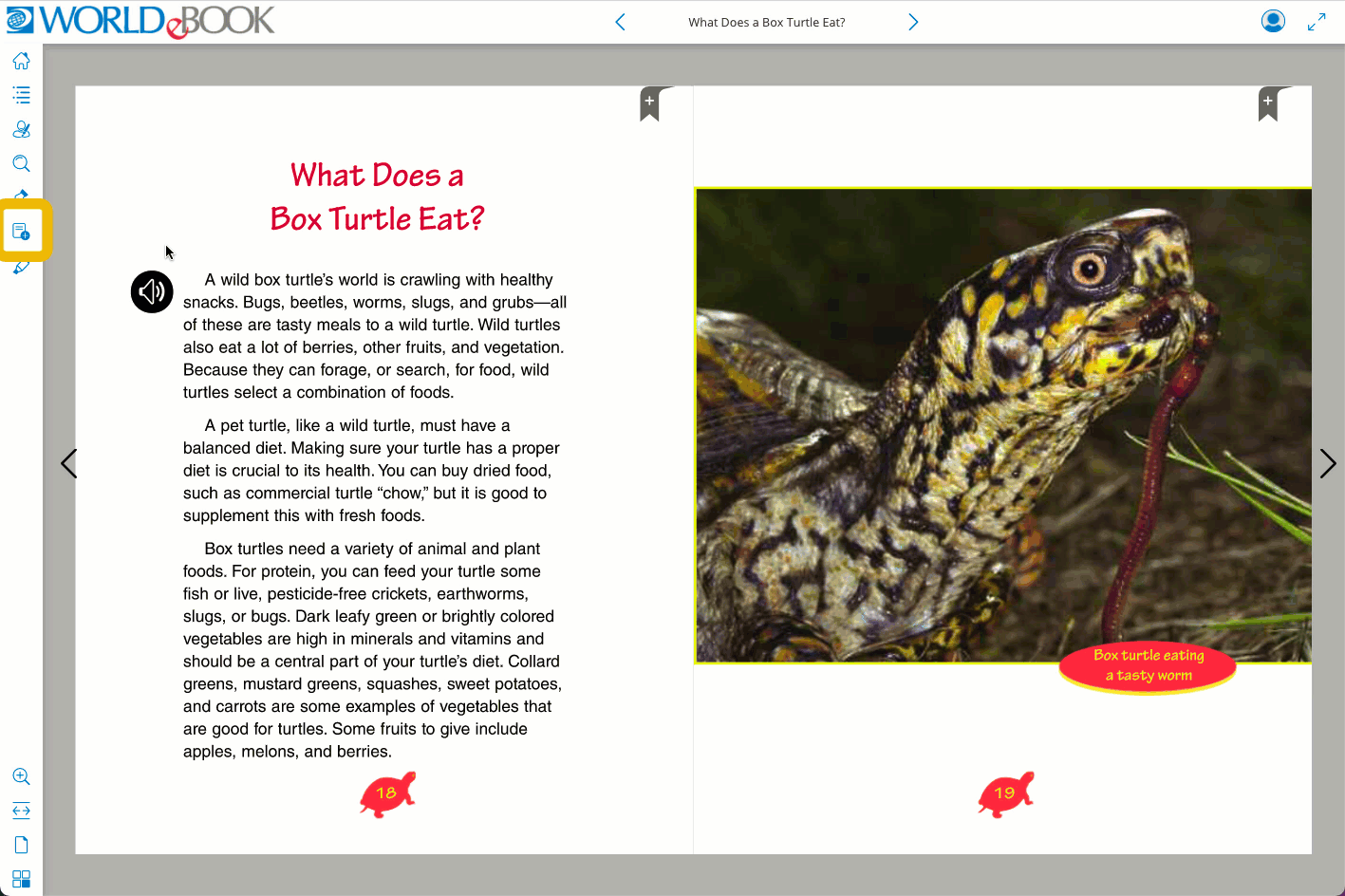Screen dimensions: 1345x896
Task: Click the World eBook logo
Action: (140, 21)
